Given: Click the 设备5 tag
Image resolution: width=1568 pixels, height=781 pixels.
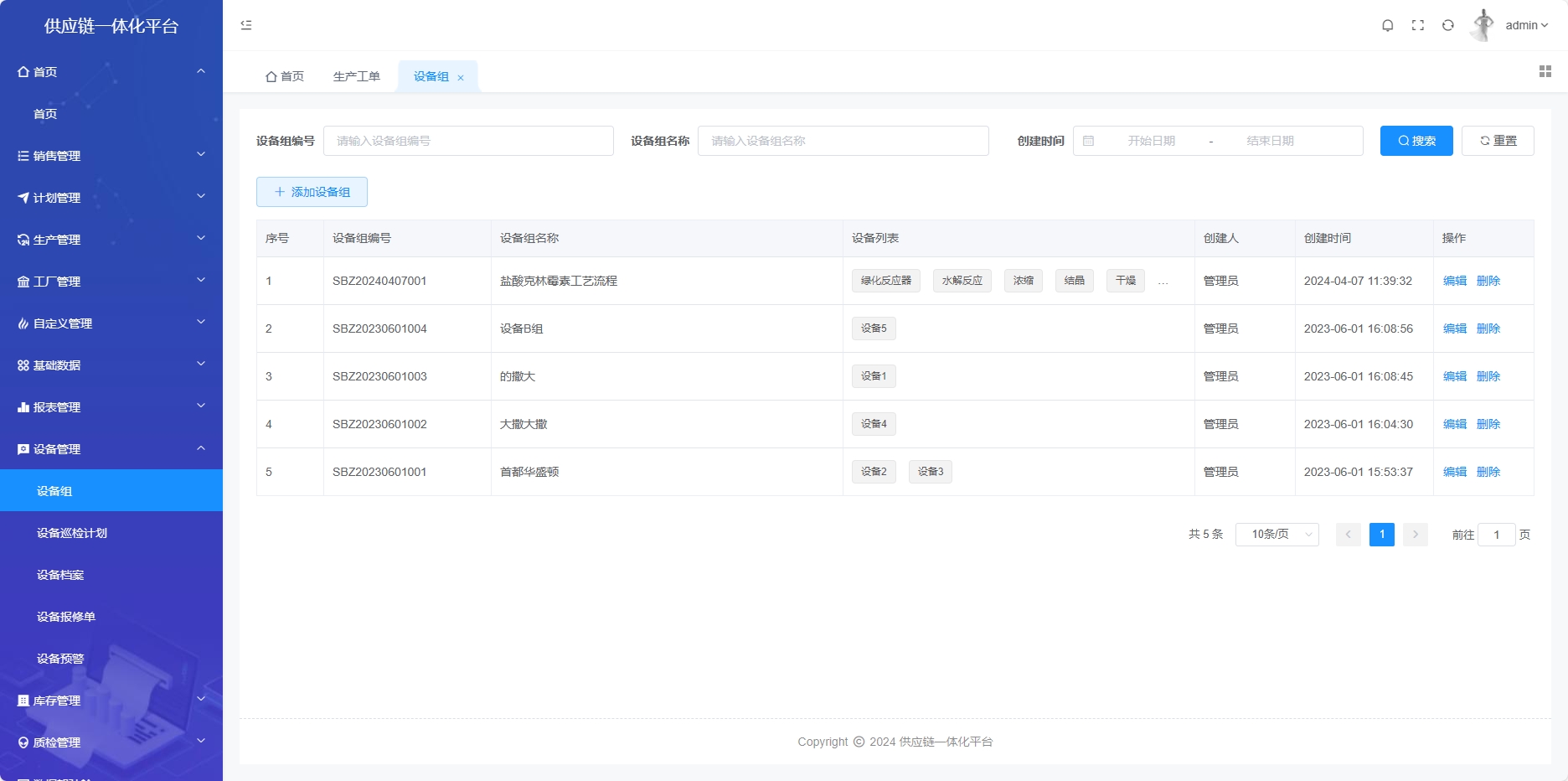Looking at the screenshot, I should coord(874,328).
